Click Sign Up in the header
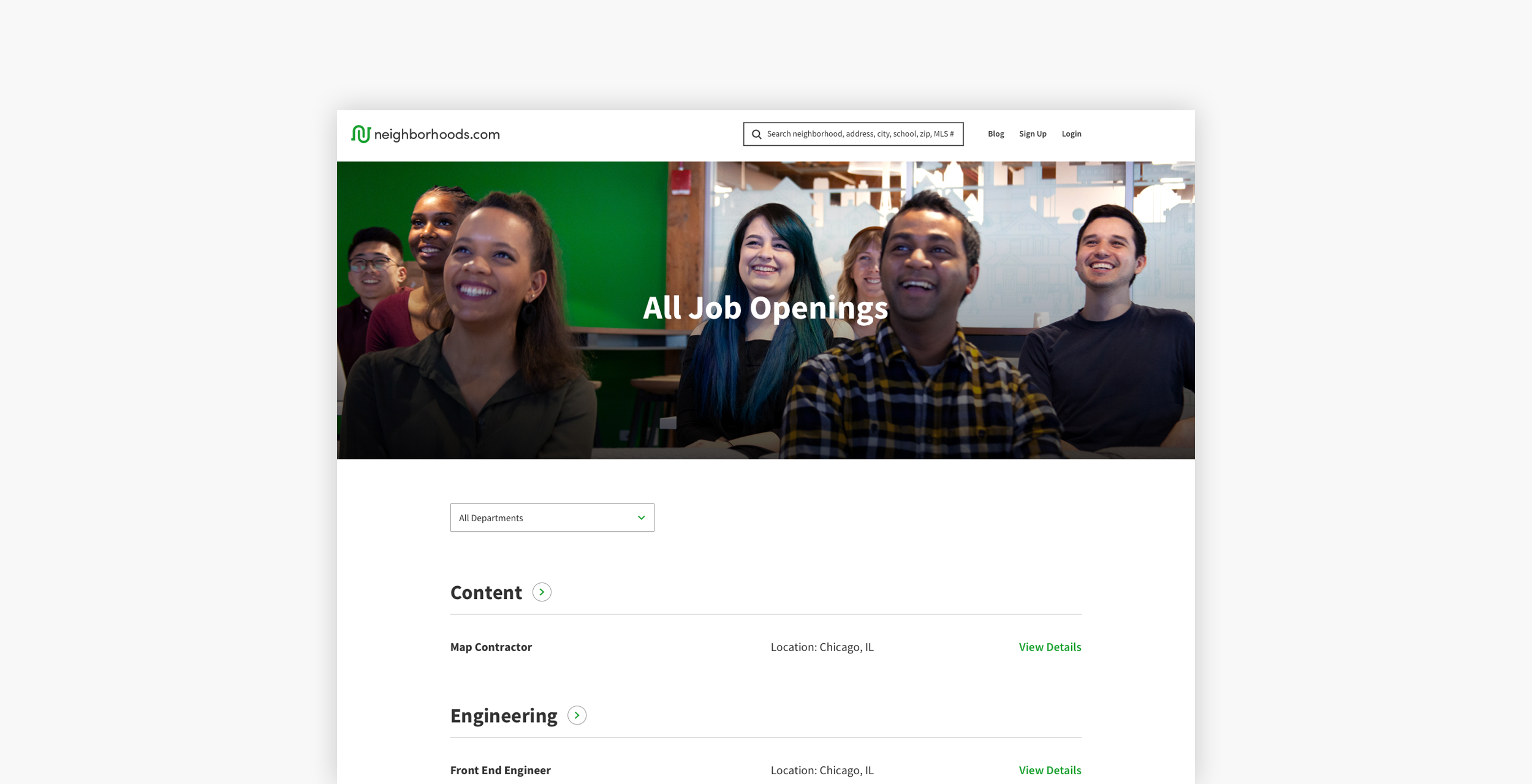The width and height of the screenshot is (1532, 784). tap(1033, 134)
